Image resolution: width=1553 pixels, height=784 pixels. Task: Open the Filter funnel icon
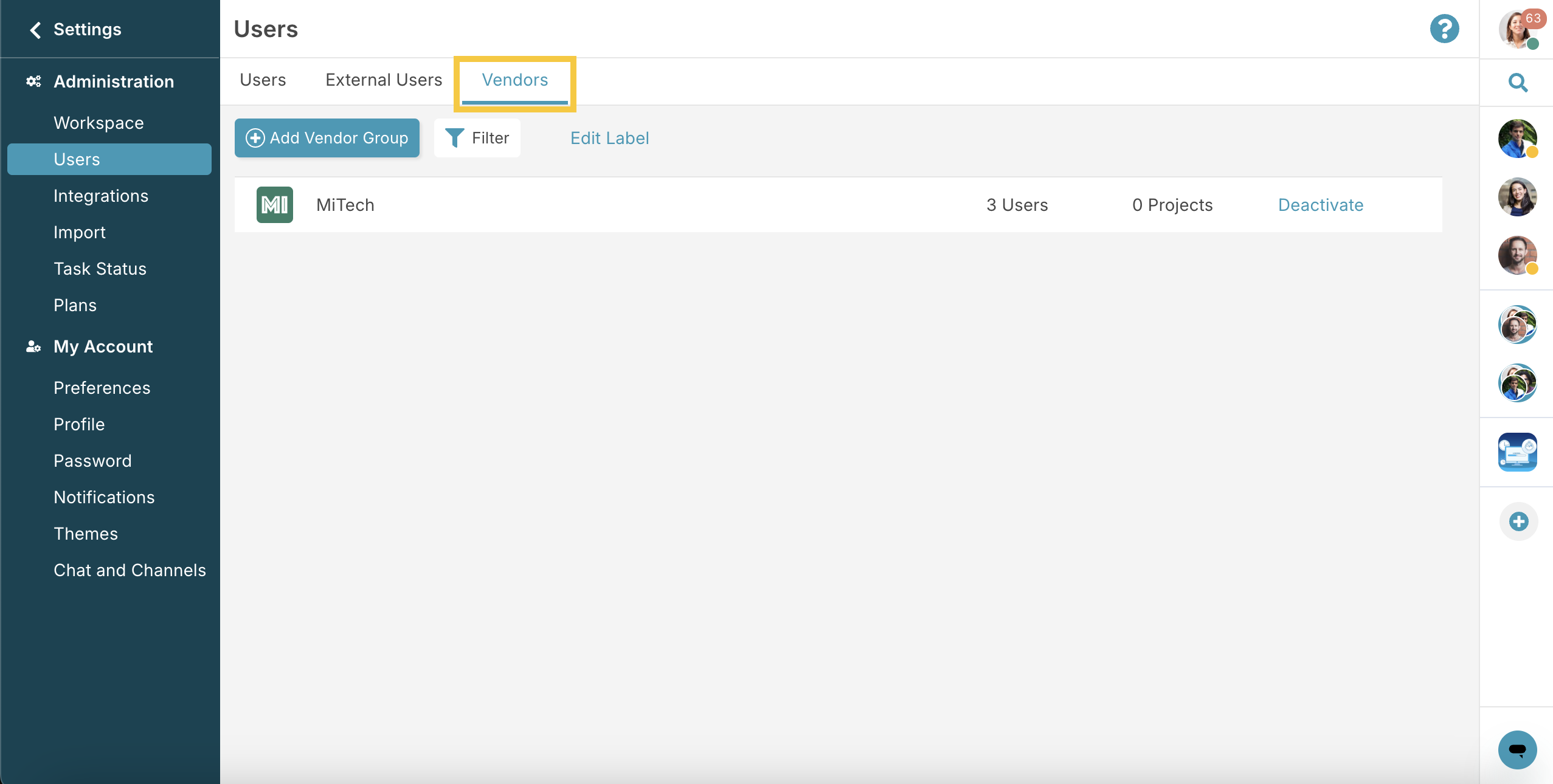pos(454,138)
